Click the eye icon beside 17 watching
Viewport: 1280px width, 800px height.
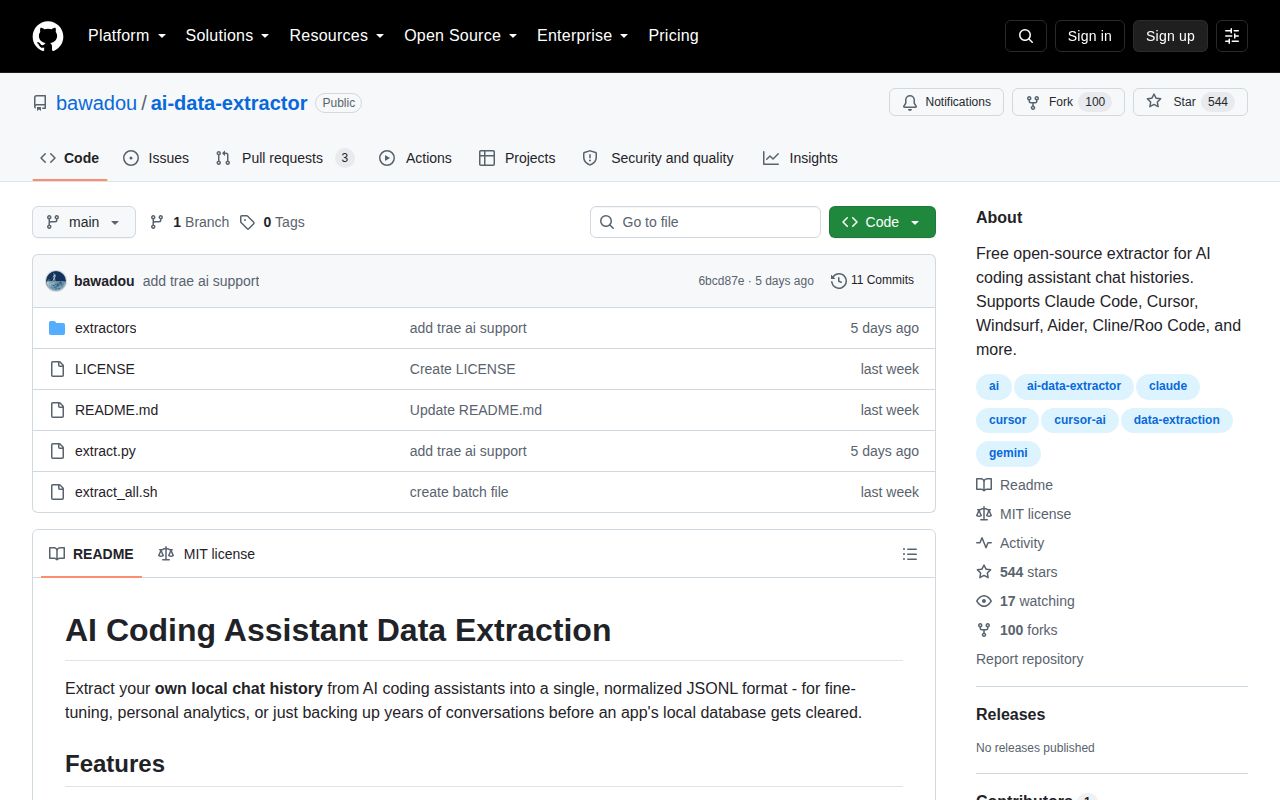984,601
